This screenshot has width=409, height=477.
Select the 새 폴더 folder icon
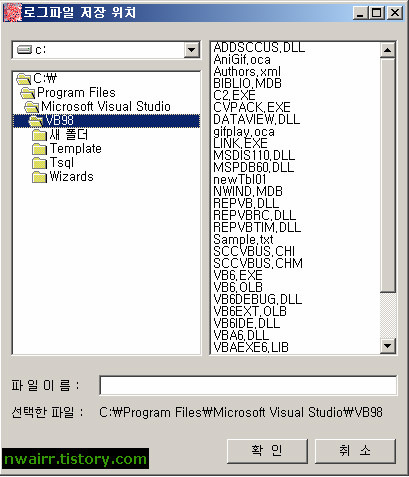[x=39, y=135]
